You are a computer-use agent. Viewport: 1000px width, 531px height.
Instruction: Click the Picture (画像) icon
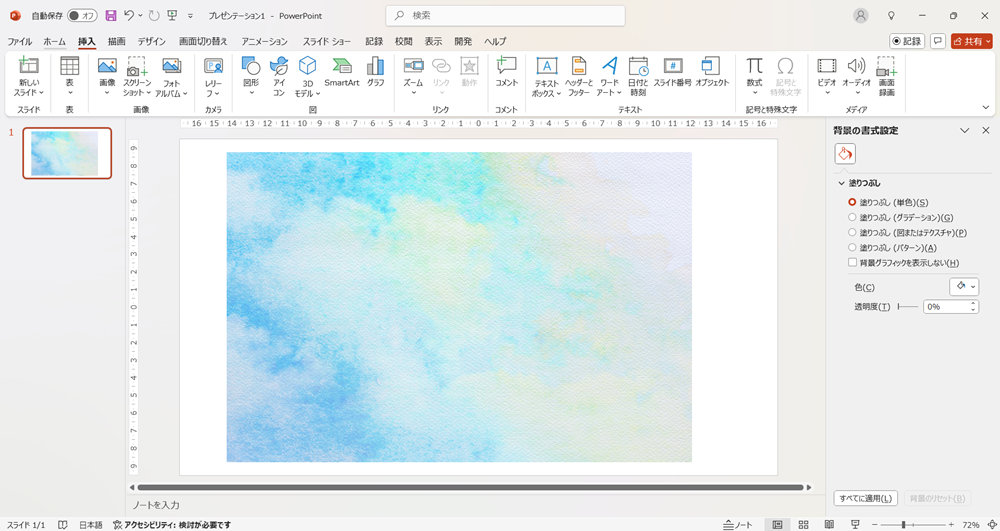[x=107, y=66]
